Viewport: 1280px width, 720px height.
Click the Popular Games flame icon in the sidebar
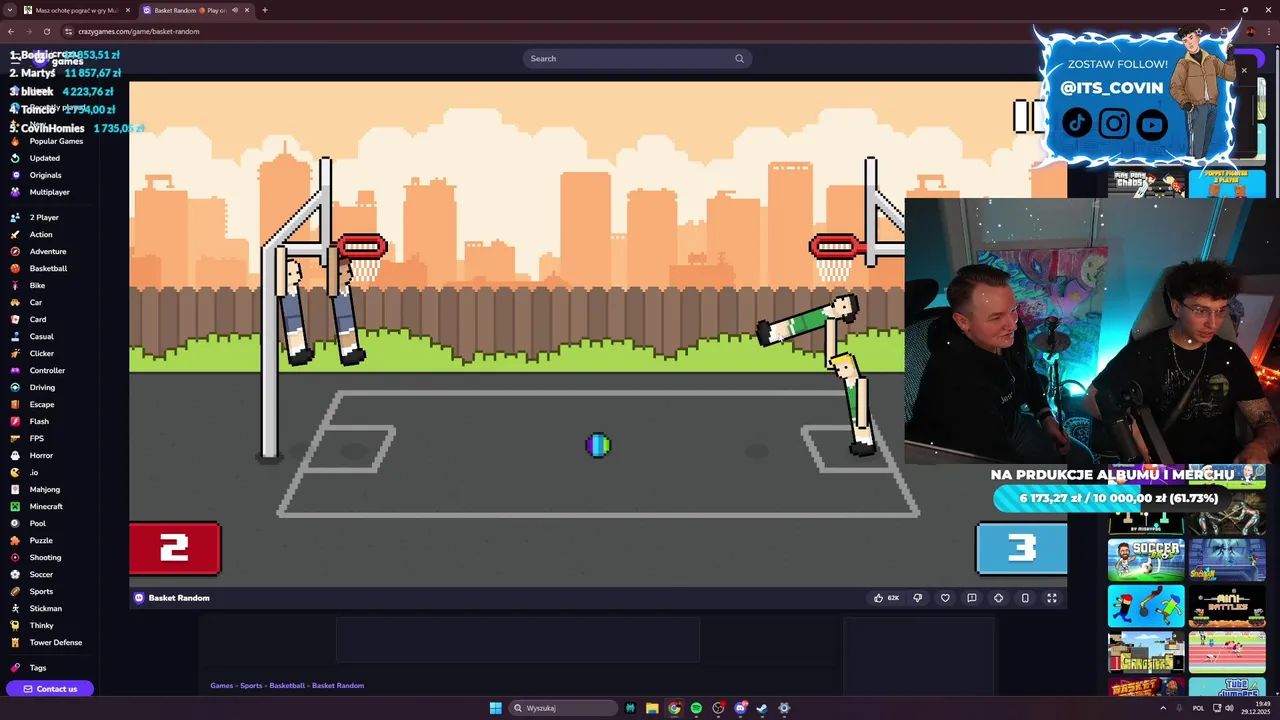(15, 141)
